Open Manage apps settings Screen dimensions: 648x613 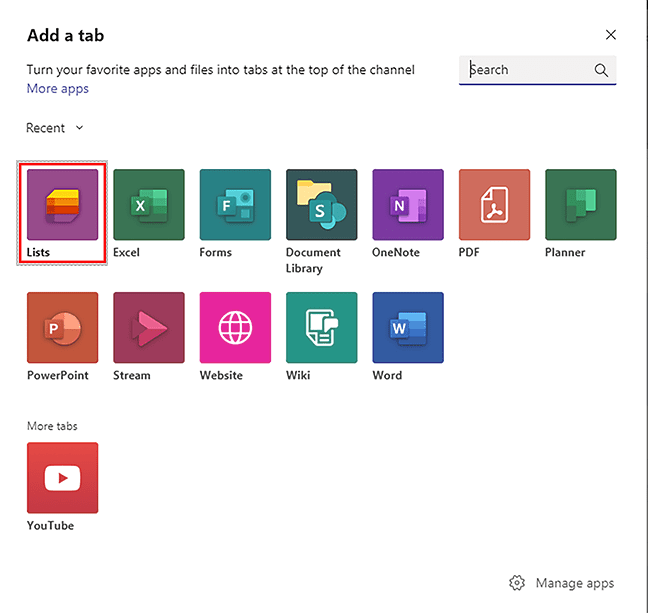574,583
